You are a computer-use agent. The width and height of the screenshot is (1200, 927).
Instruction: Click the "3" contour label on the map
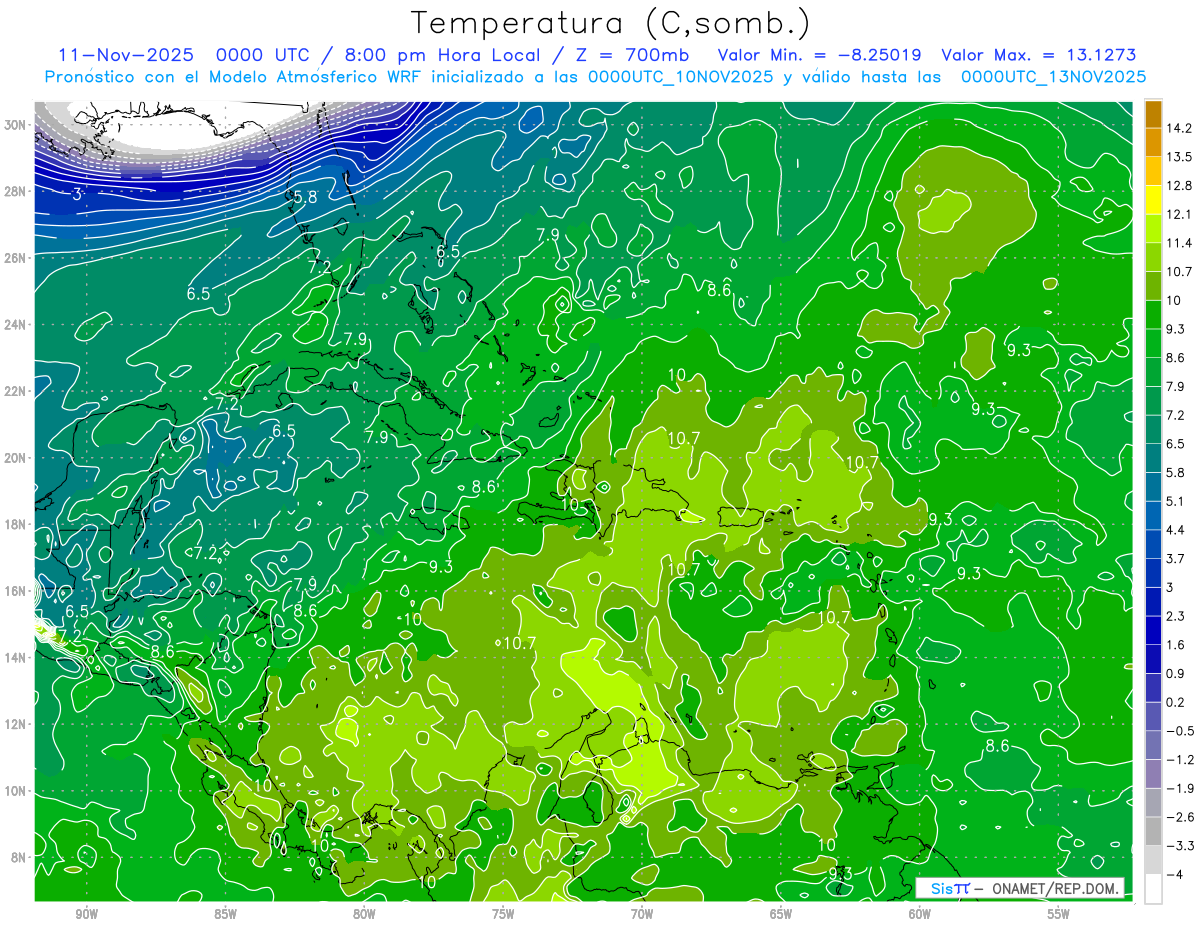pos(77,194)
